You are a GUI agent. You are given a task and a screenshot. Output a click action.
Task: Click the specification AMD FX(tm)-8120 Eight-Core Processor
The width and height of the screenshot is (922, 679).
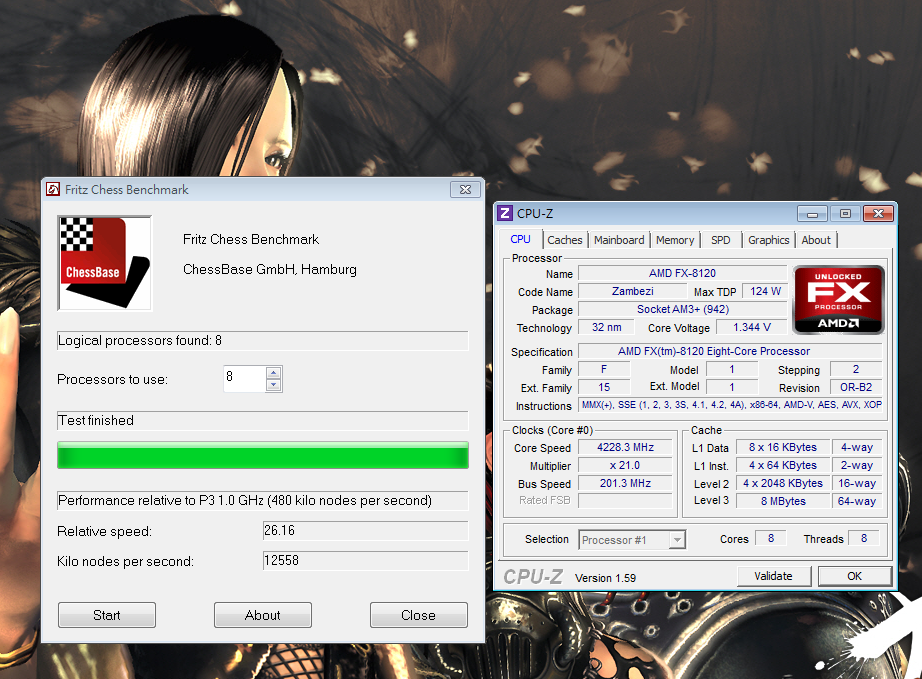[x=730, y=351]
